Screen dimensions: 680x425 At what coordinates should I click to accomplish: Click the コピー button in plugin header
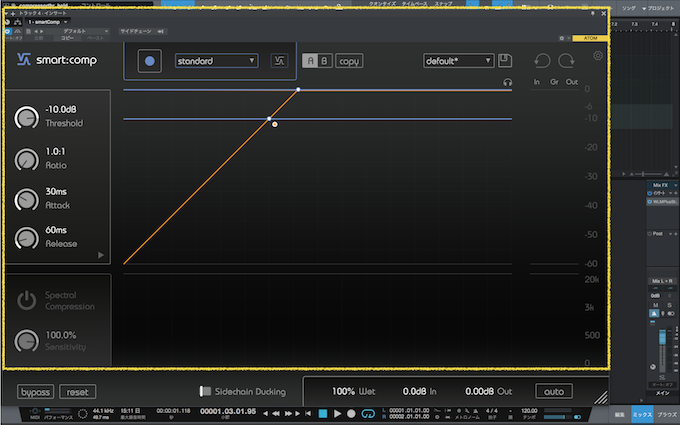coord(67,38)
